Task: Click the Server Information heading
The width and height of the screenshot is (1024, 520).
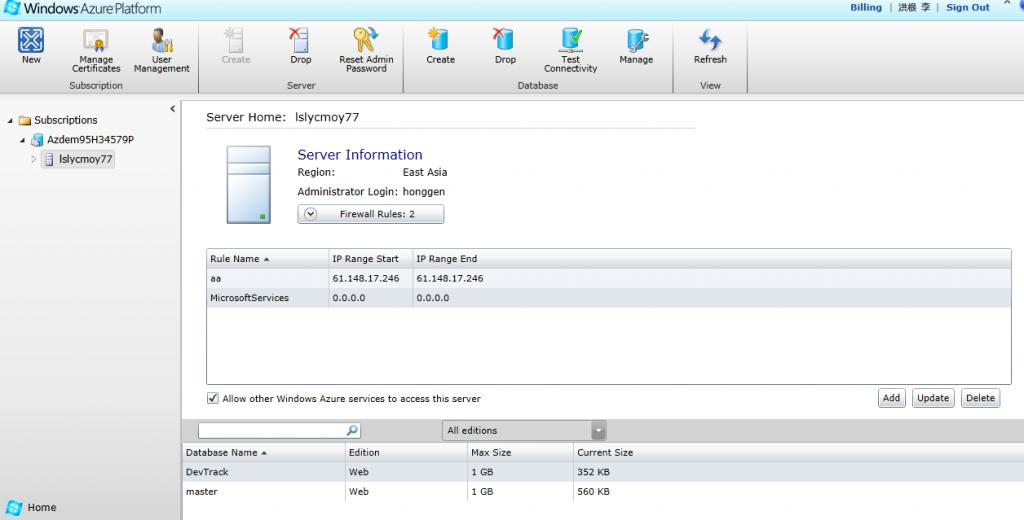Action: point(360,155)
